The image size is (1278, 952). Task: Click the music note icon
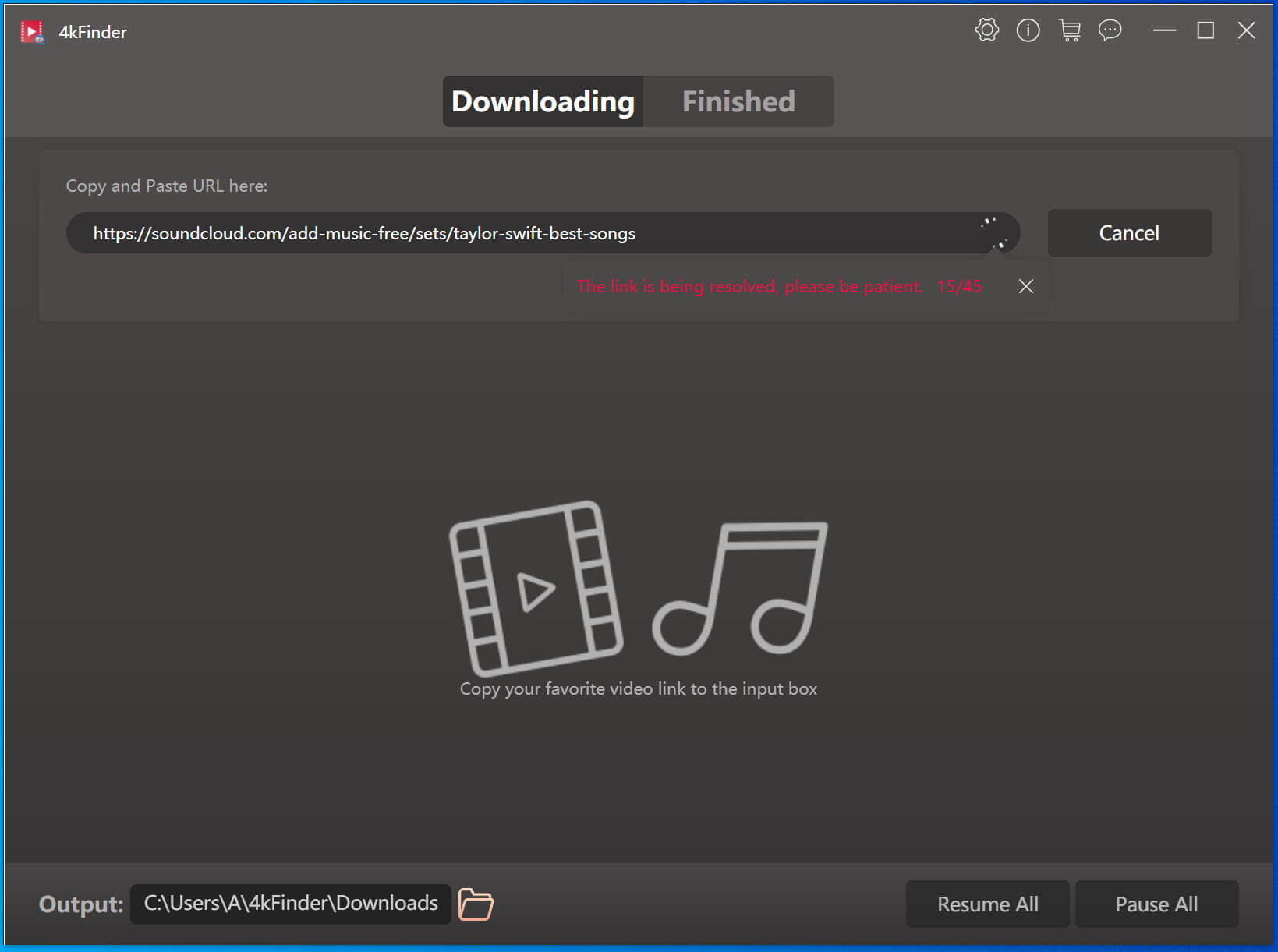click(x=740, y=589)
